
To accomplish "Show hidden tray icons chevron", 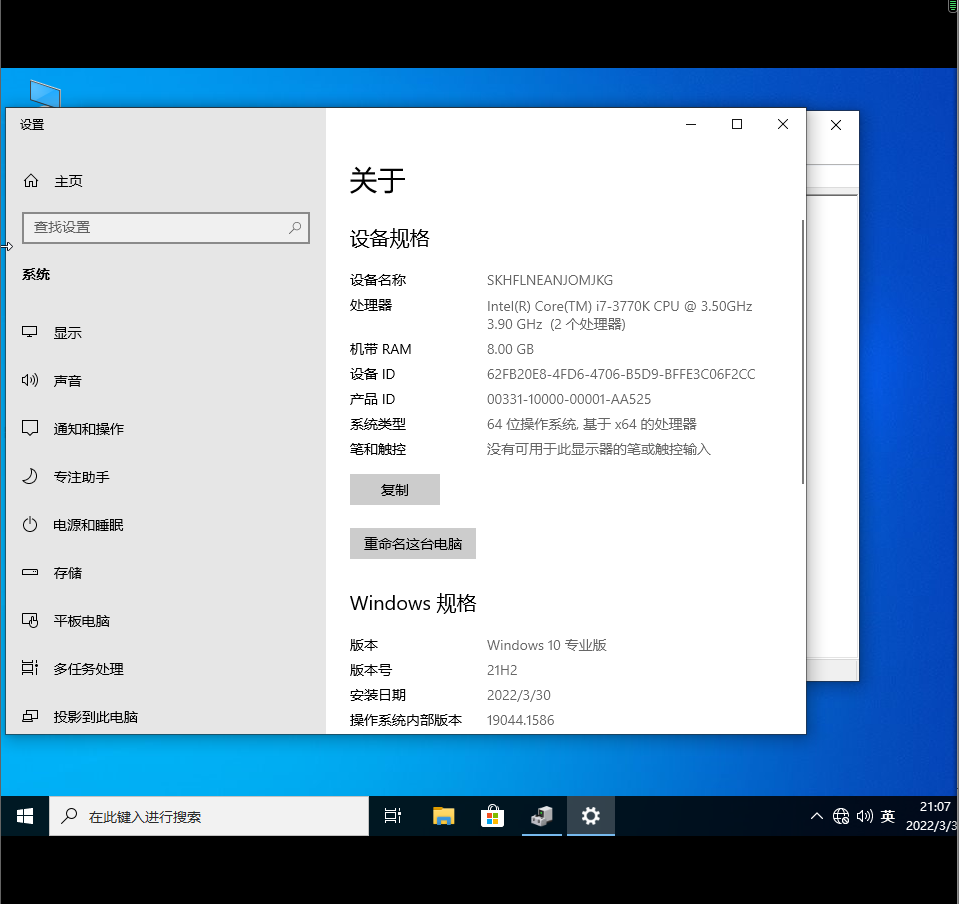I will click(x=816, y=816).
